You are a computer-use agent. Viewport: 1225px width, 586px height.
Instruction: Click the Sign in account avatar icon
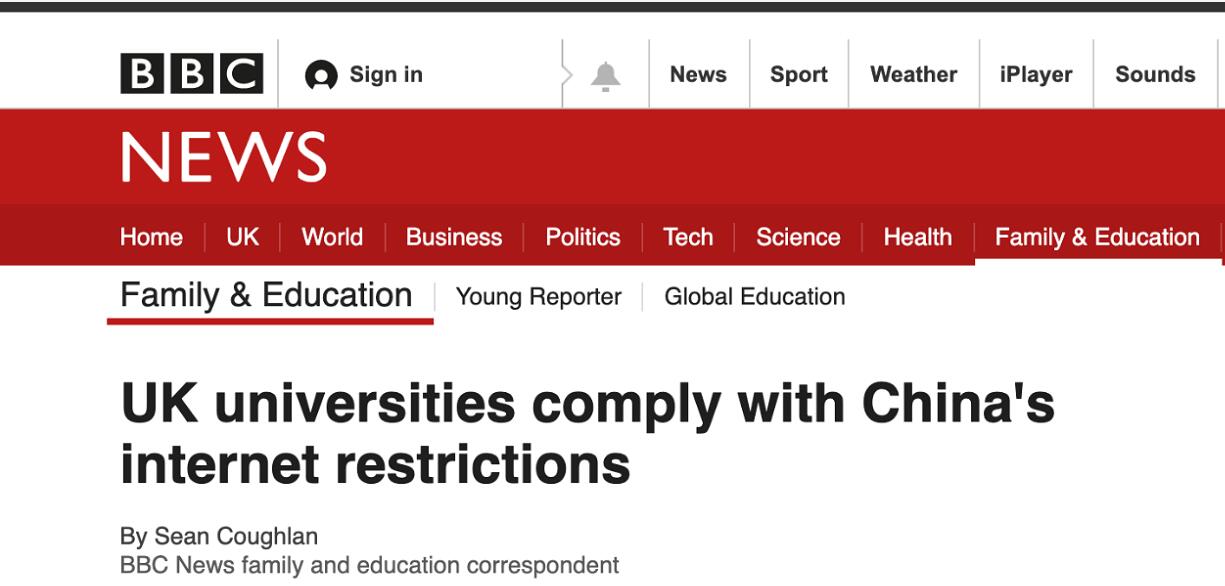[321, 75]
